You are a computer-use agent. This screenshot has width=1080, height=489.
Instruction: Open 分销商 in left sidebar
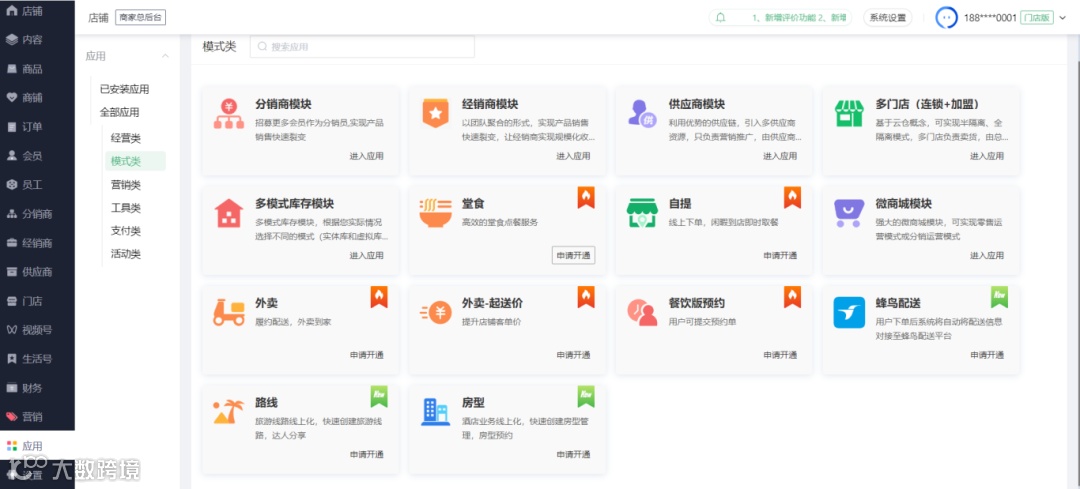[29, 214]
